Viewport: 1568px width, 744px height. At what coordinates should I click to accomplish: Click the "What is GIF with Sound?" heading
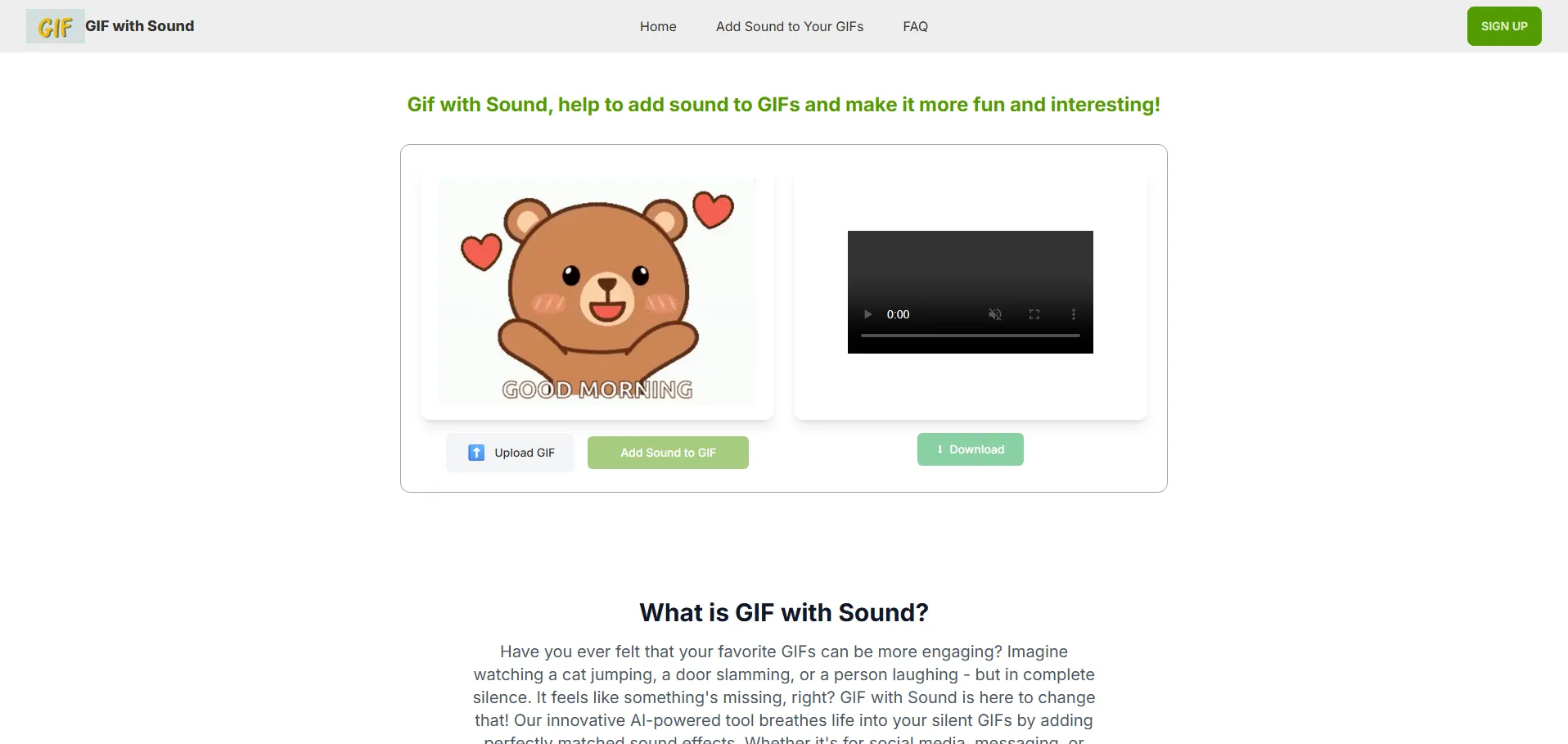point(784,612)
